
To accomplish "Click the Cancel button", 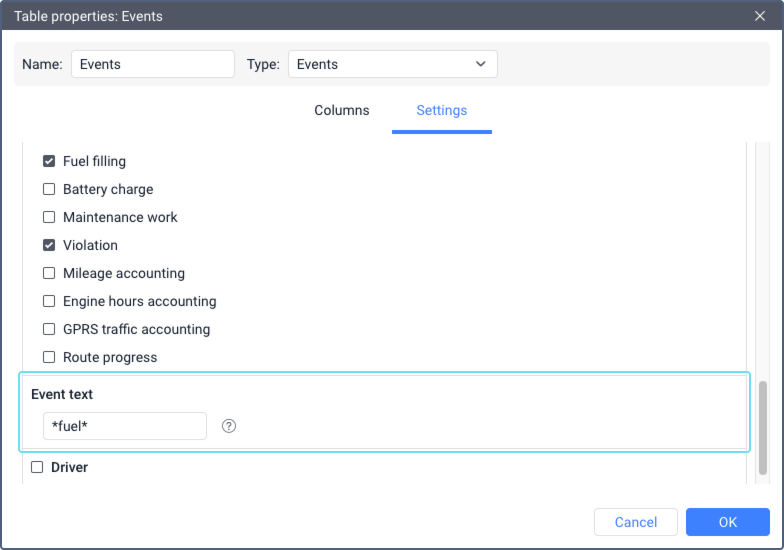I will click(x=636, y=522).
